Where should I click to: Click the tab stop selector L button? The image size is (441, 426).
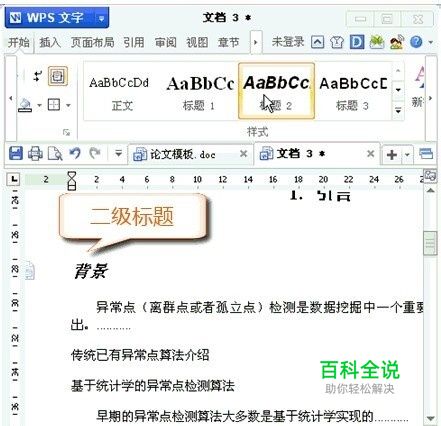(14, 179)
